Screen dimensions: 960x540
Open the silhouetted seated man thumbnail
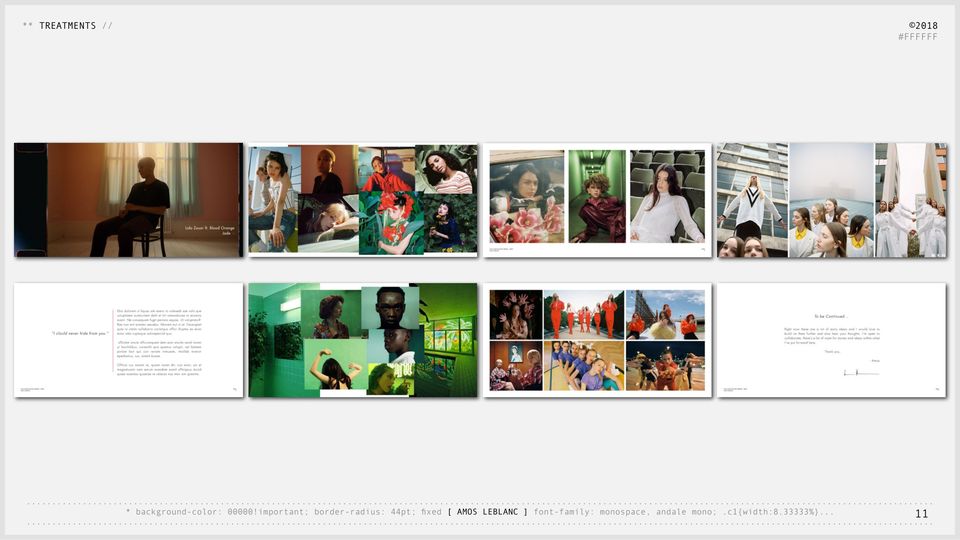coord(129,200)
